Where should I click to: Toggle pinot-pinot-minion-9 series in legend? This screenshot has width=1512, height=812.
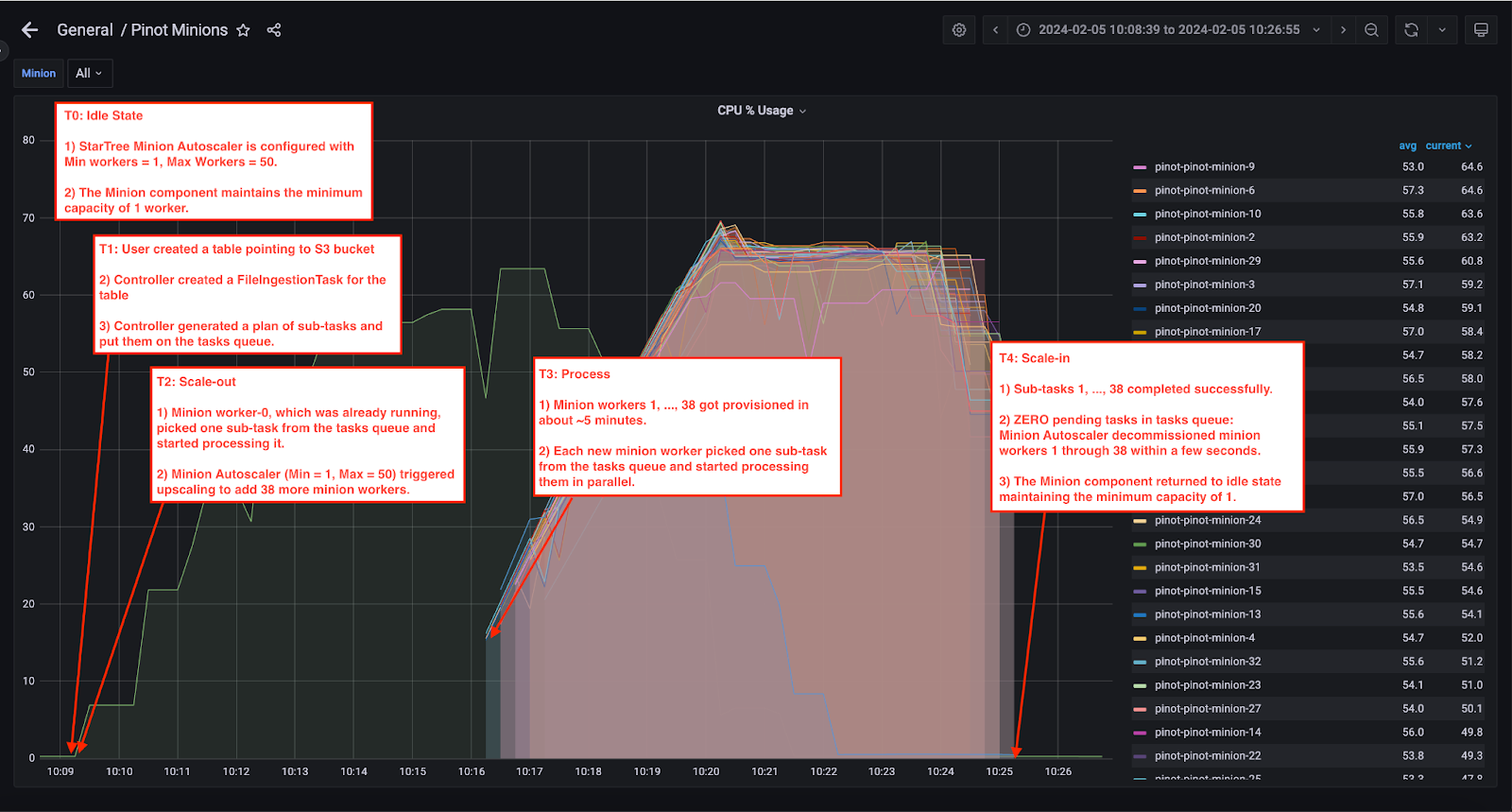(x=1204, y=166)
